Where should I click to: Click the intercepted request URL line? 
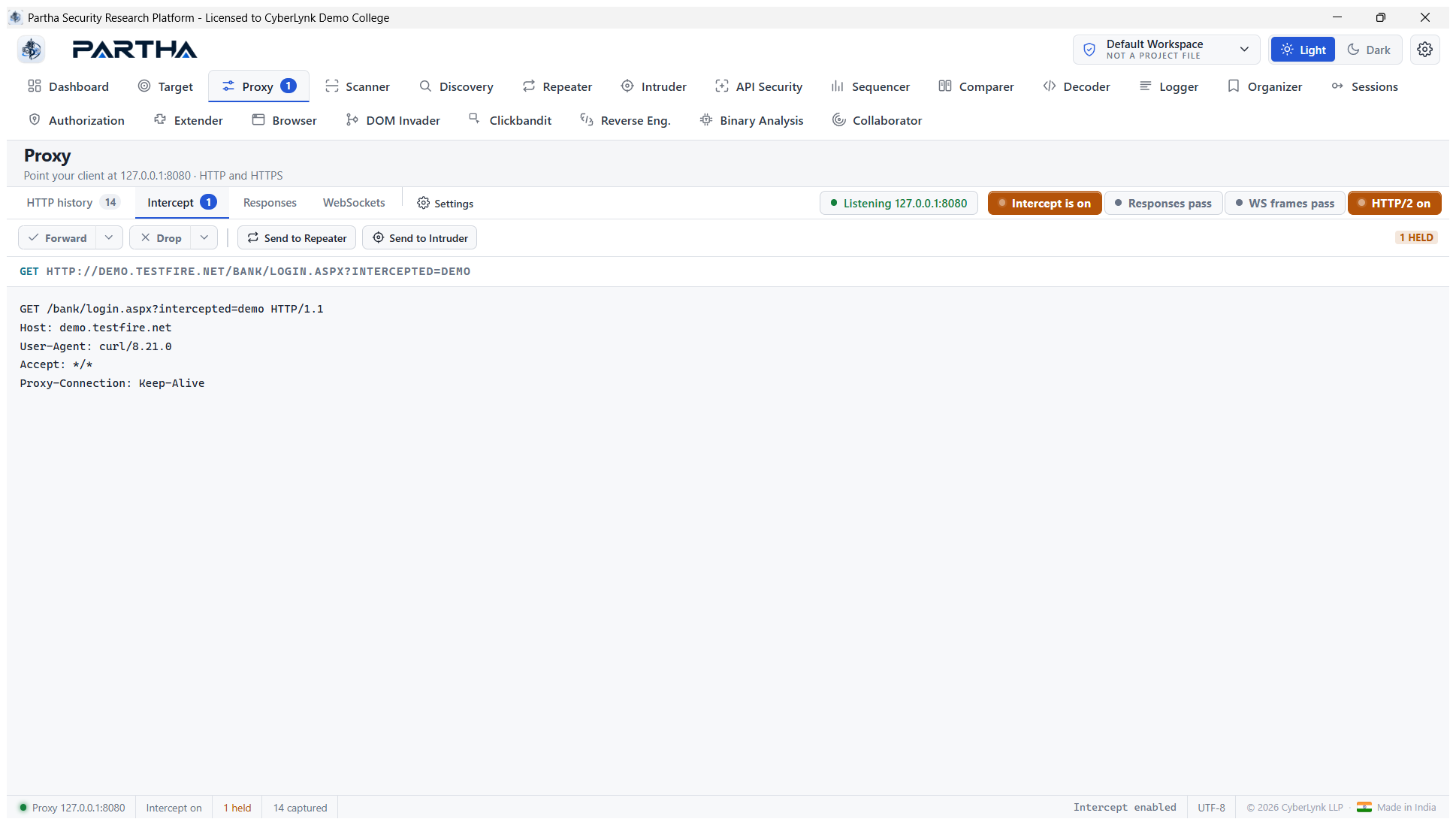(245, 271)
